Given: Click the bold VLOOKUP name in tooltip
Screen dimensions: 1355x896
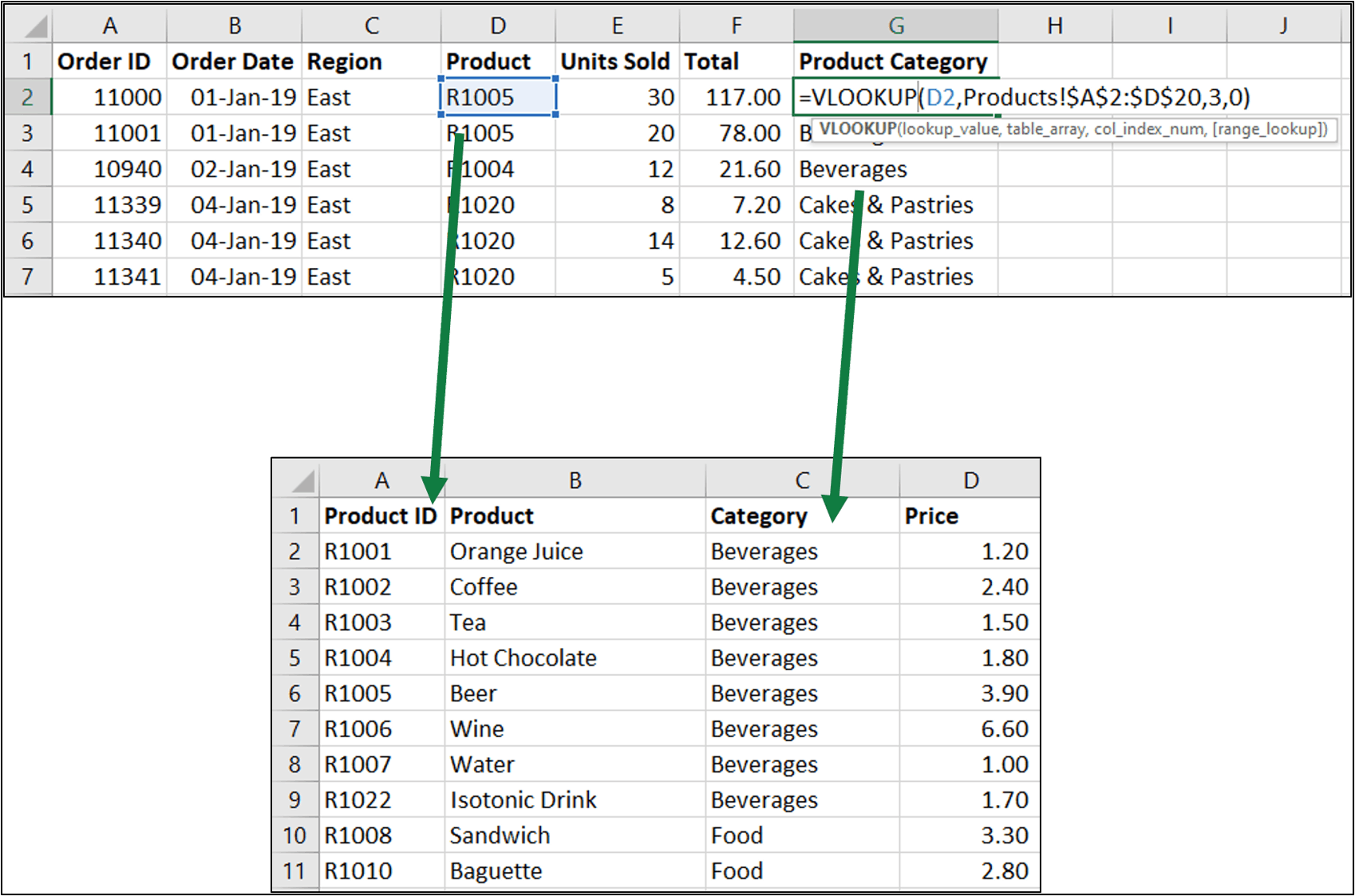Looking at the screenshot, I should pos(858,129).
